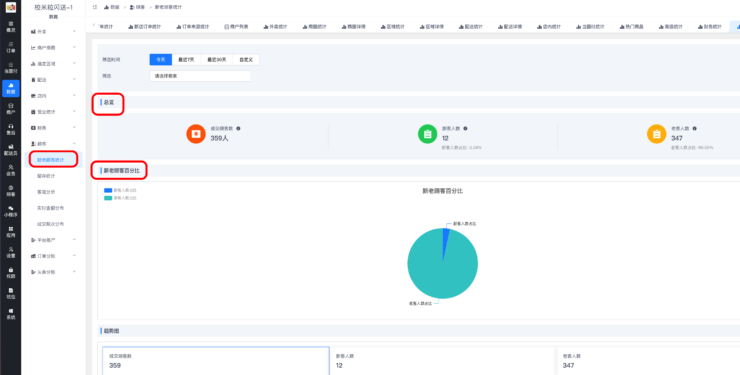Viewport: 740px width, 375px height.
Task: Click the green 新客人数 card icon
Action: pos(427,134)
